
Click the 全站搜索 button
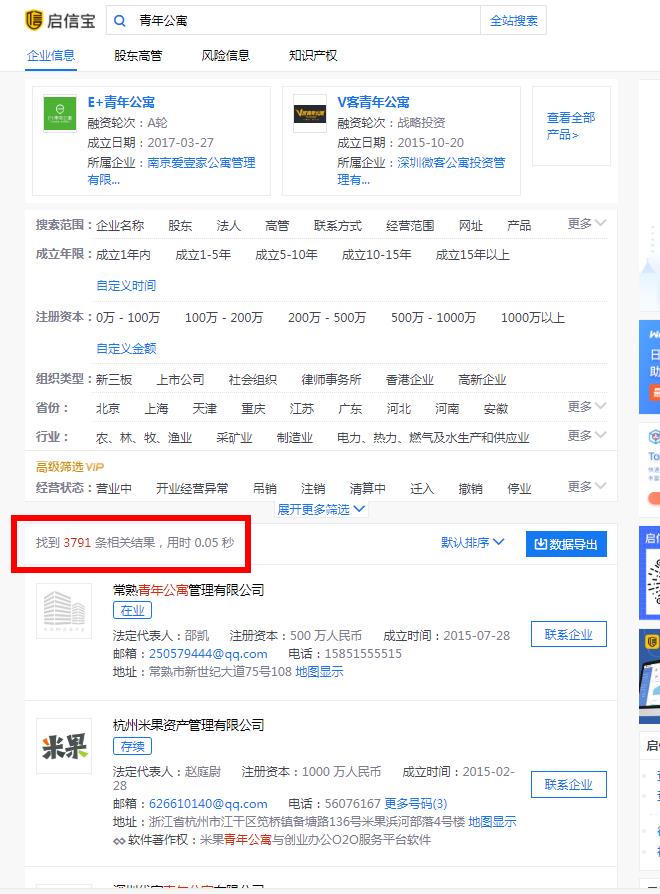pyautogui.click(x=514, y=21)
